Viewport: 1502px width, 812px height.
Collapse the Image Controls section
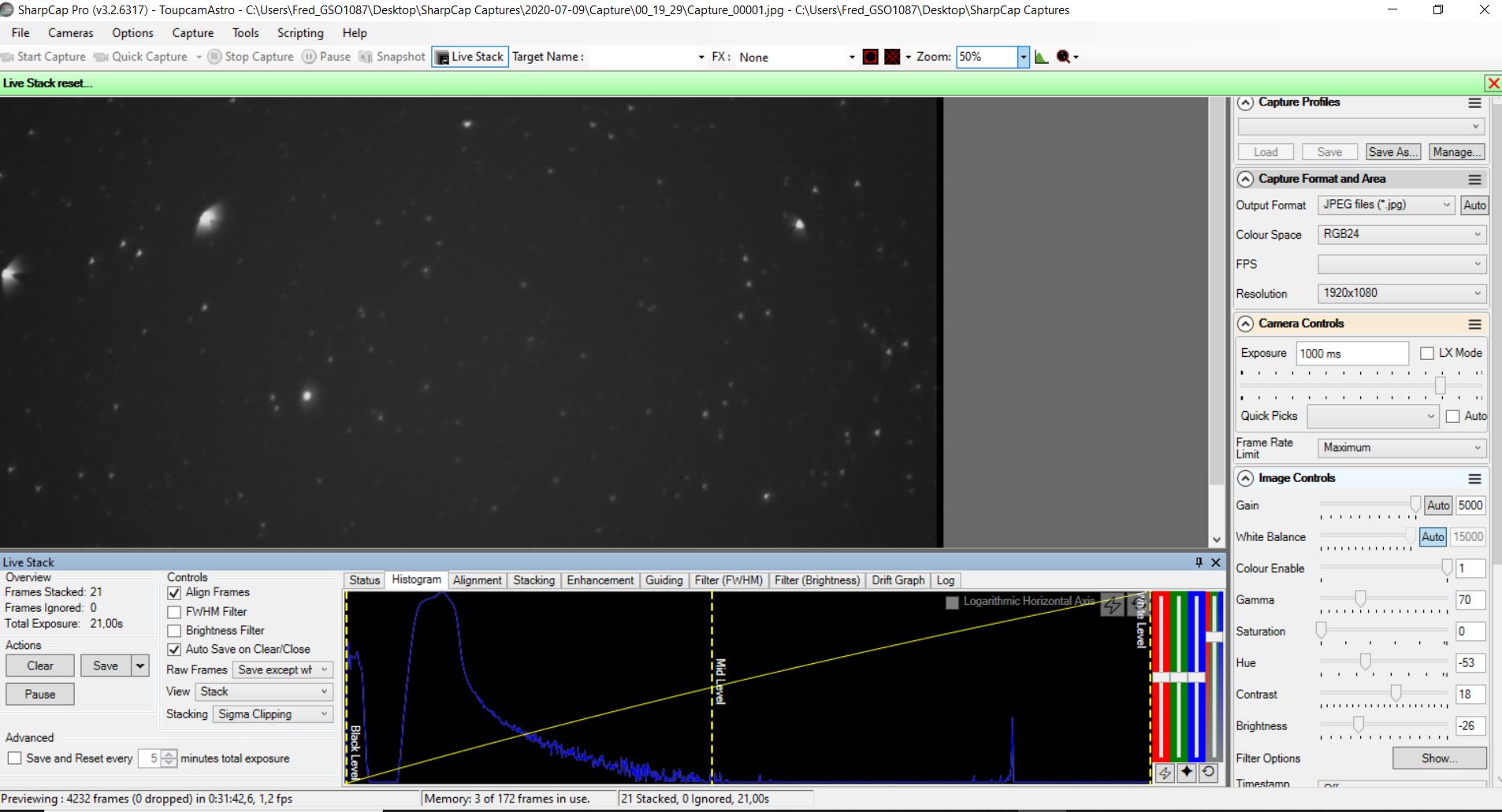(1245, 479)
